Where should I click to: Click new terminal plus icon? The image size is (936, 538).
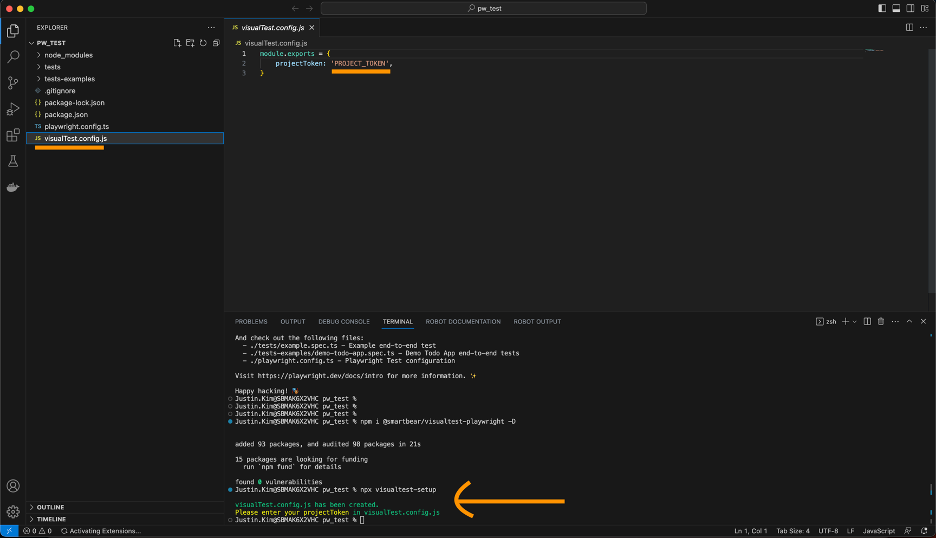(845, 321)
